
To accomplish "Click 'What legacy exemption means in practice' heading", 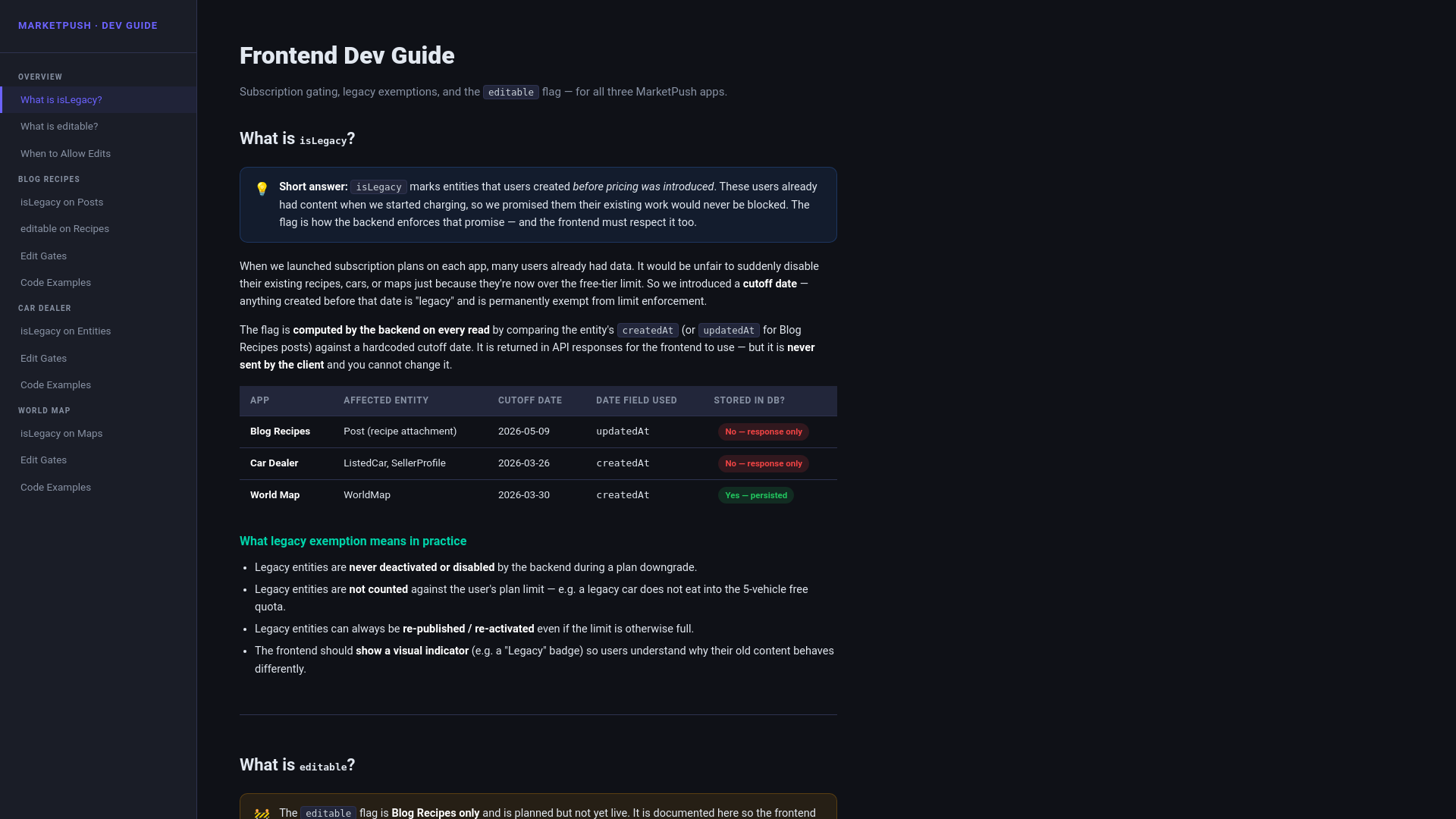I will tap(353, 541).
